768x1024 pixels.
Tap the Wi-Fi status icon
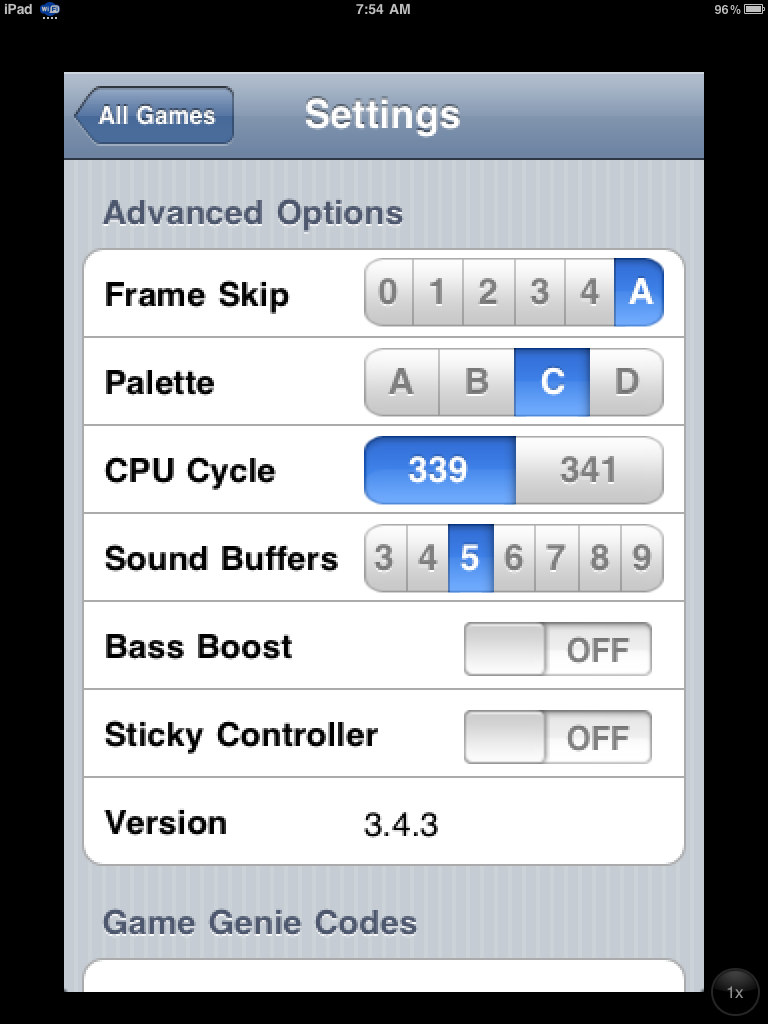click(x=50, y=10)
